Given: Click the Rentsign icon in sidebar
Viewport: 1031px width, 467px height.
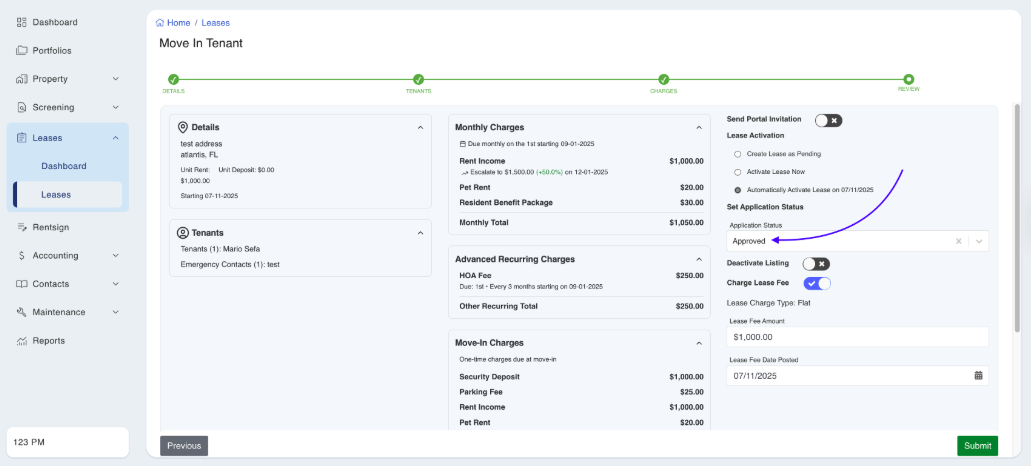Looking at the screenshot, I should 22,227.
